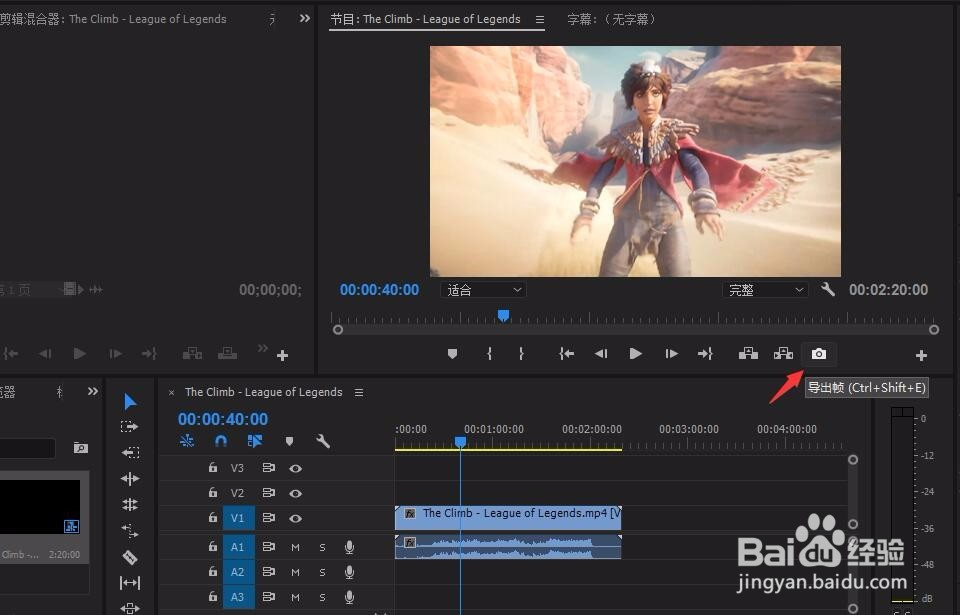The height and width of the screenshot is (615, 960).
Task: Select the Selection arrow tool
Action: pos(130,402)
